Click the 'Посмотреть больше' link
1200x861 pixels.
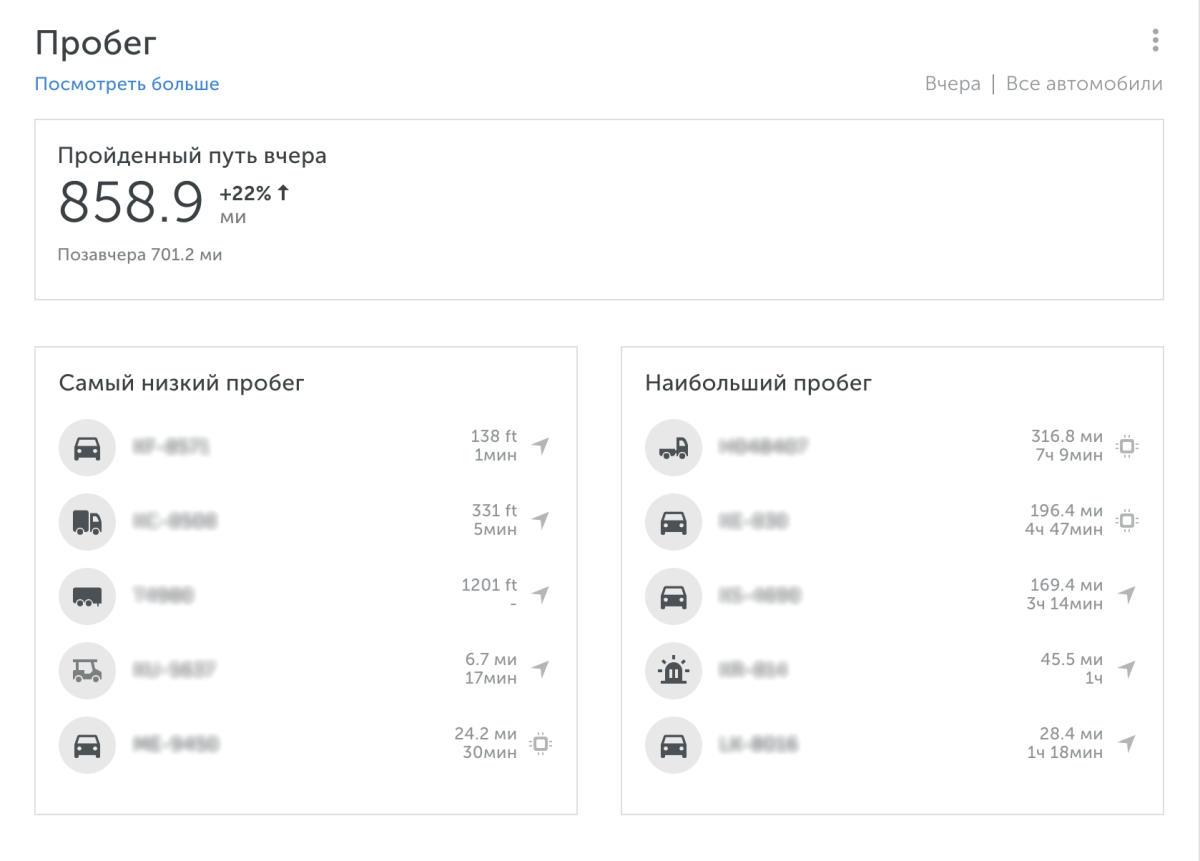127,84
